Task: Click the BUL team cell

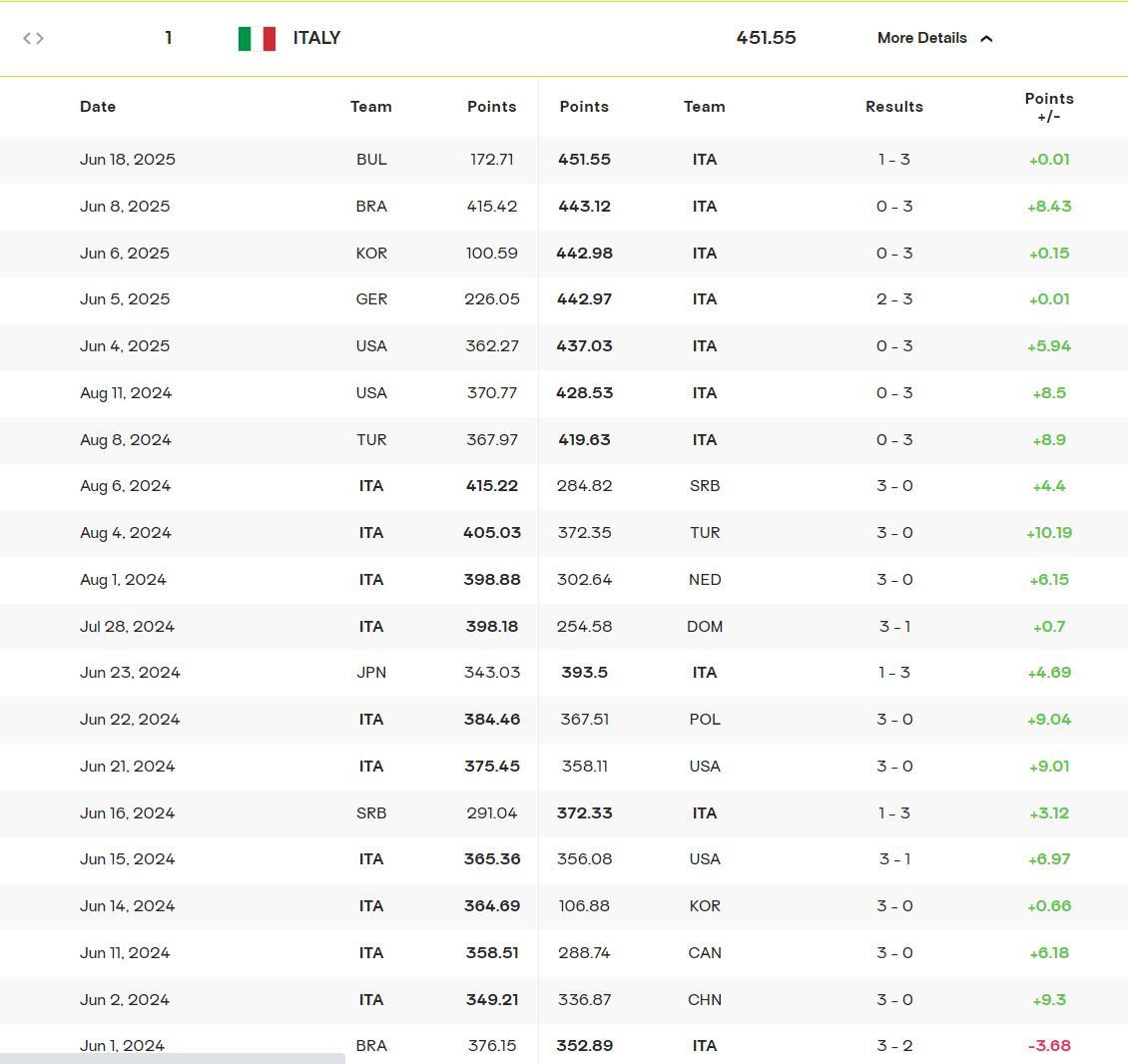Action: point(371,160)
